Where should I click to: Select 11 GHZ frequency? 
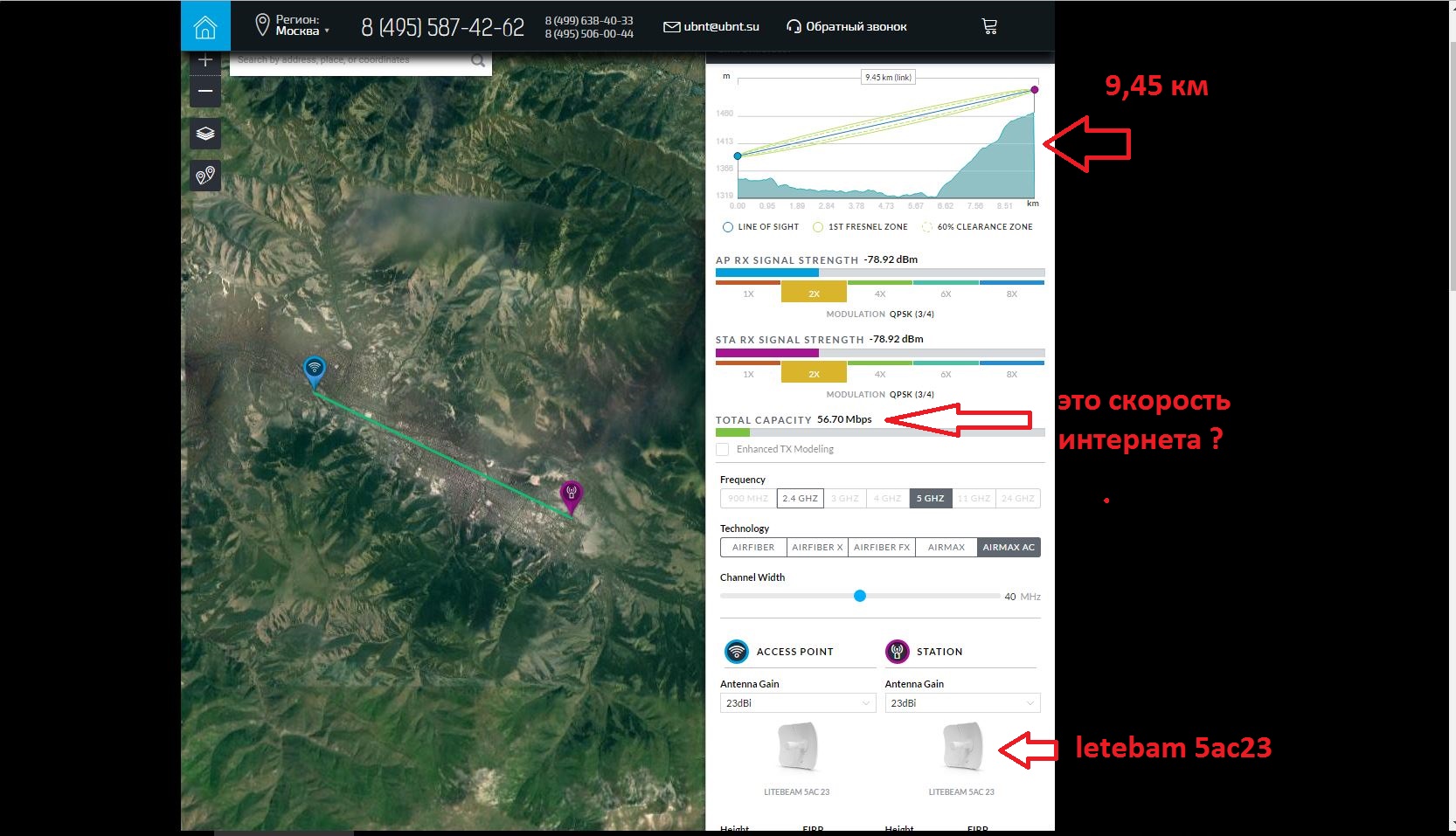(974, 499)
